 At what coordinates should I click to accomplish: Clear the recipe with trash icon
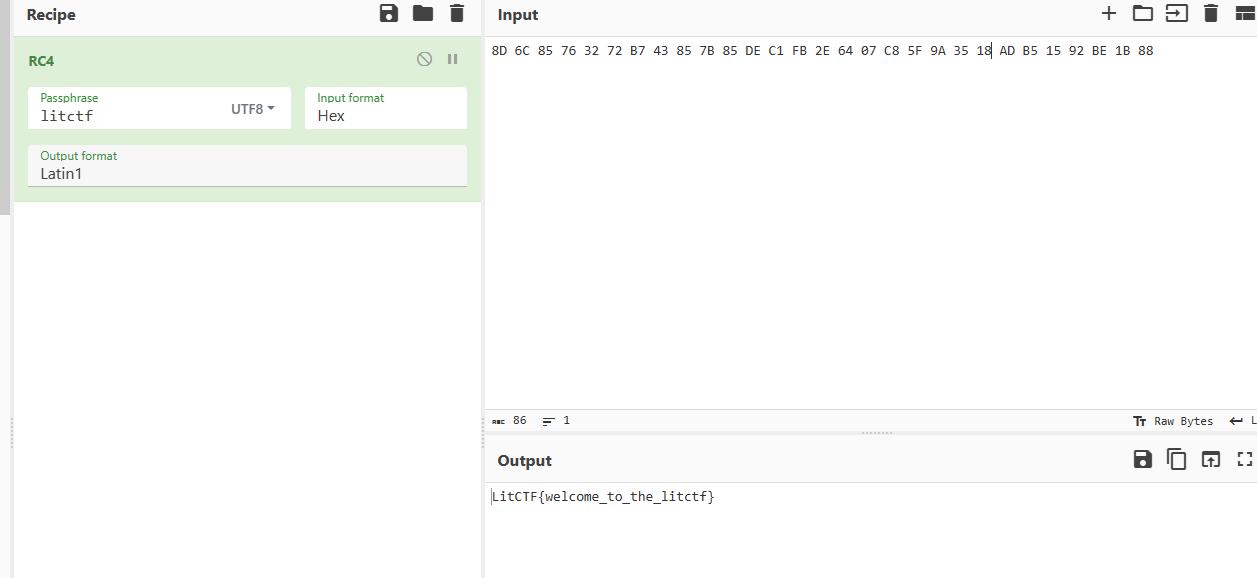[x=457, y=14]
